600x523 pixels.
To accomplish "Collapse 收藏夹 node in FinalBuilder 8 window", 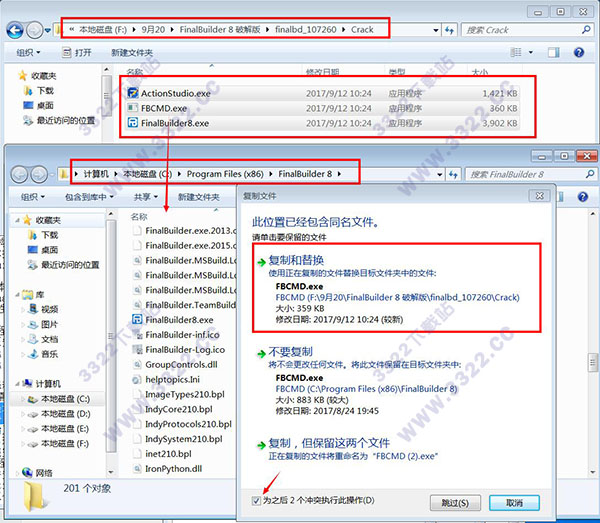I will [x=18, y=220].
